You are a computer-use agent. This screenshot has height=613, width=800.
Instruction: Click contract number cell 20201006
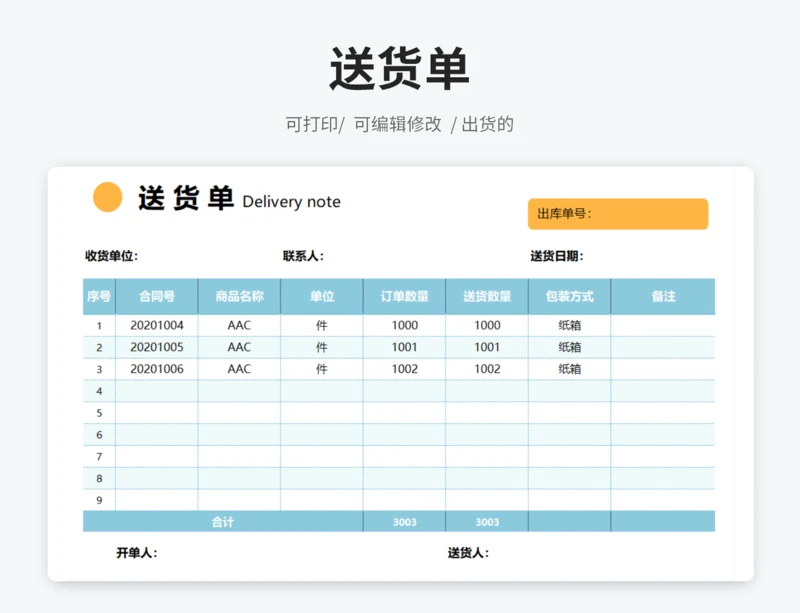tap(157, 369)
